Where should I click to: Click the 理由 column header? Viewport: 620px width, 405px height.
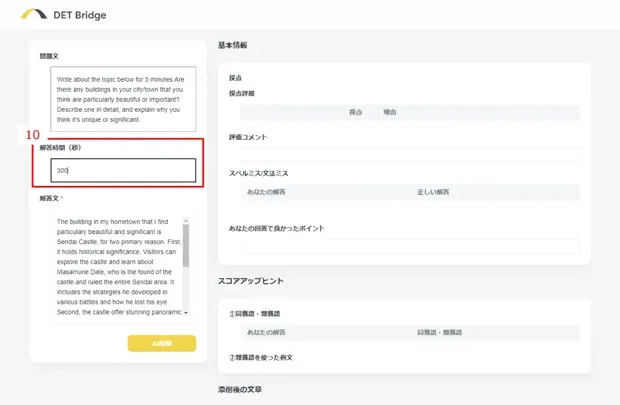[389, 112]
